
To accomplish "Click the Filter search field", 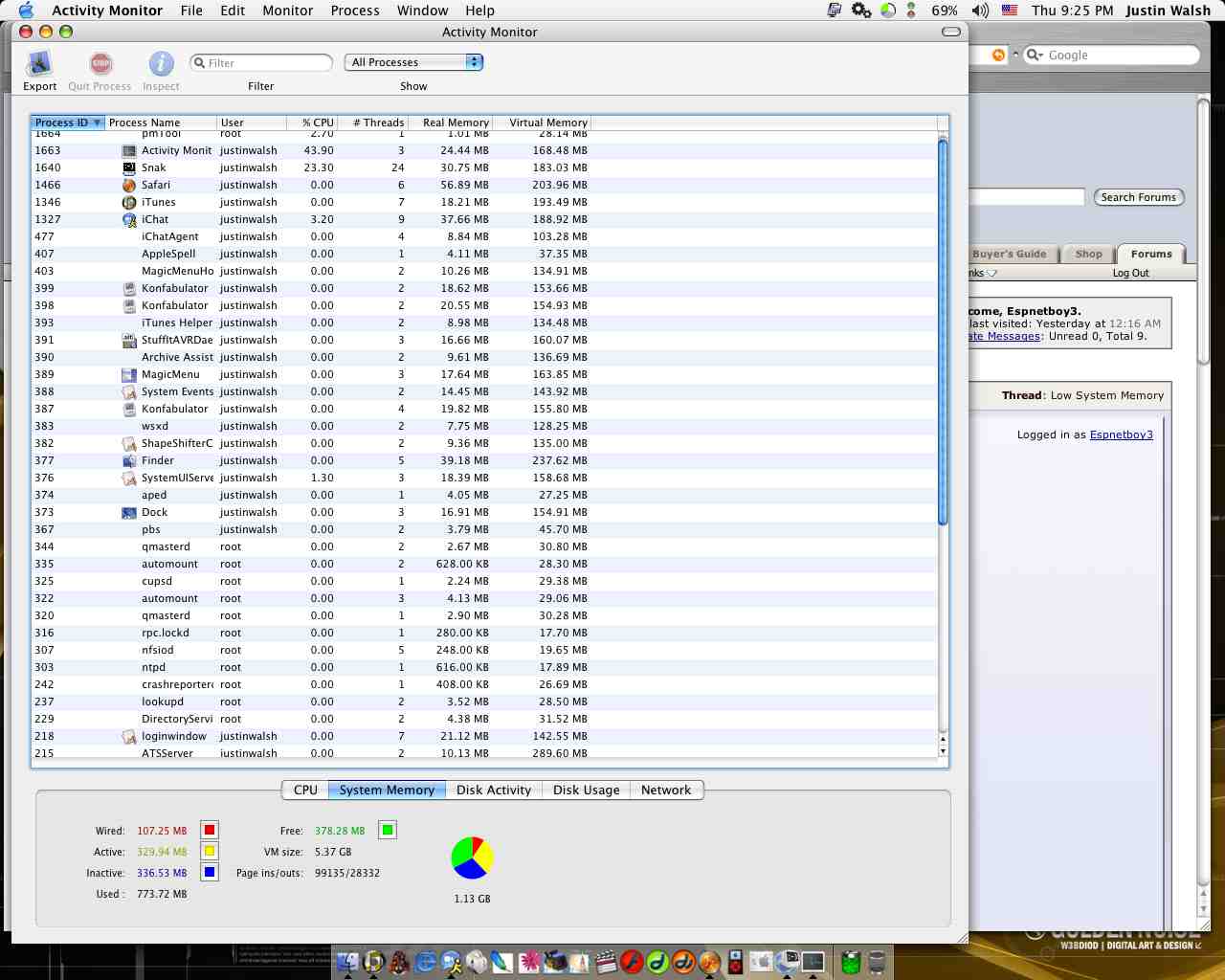I will coord(261,62).
